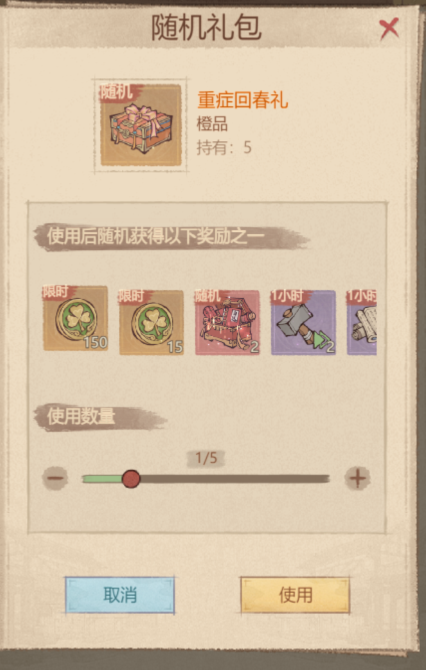The width and height of the screenshot is (427, 671).
Task: Click the 使用数量 section header
Action: click(81, 416)
